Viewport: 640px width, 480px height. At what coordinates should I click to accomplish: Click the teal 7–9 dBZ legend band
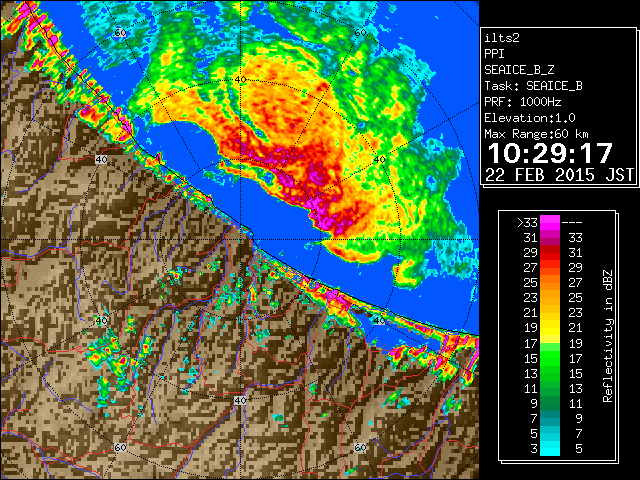coord(550,419)
